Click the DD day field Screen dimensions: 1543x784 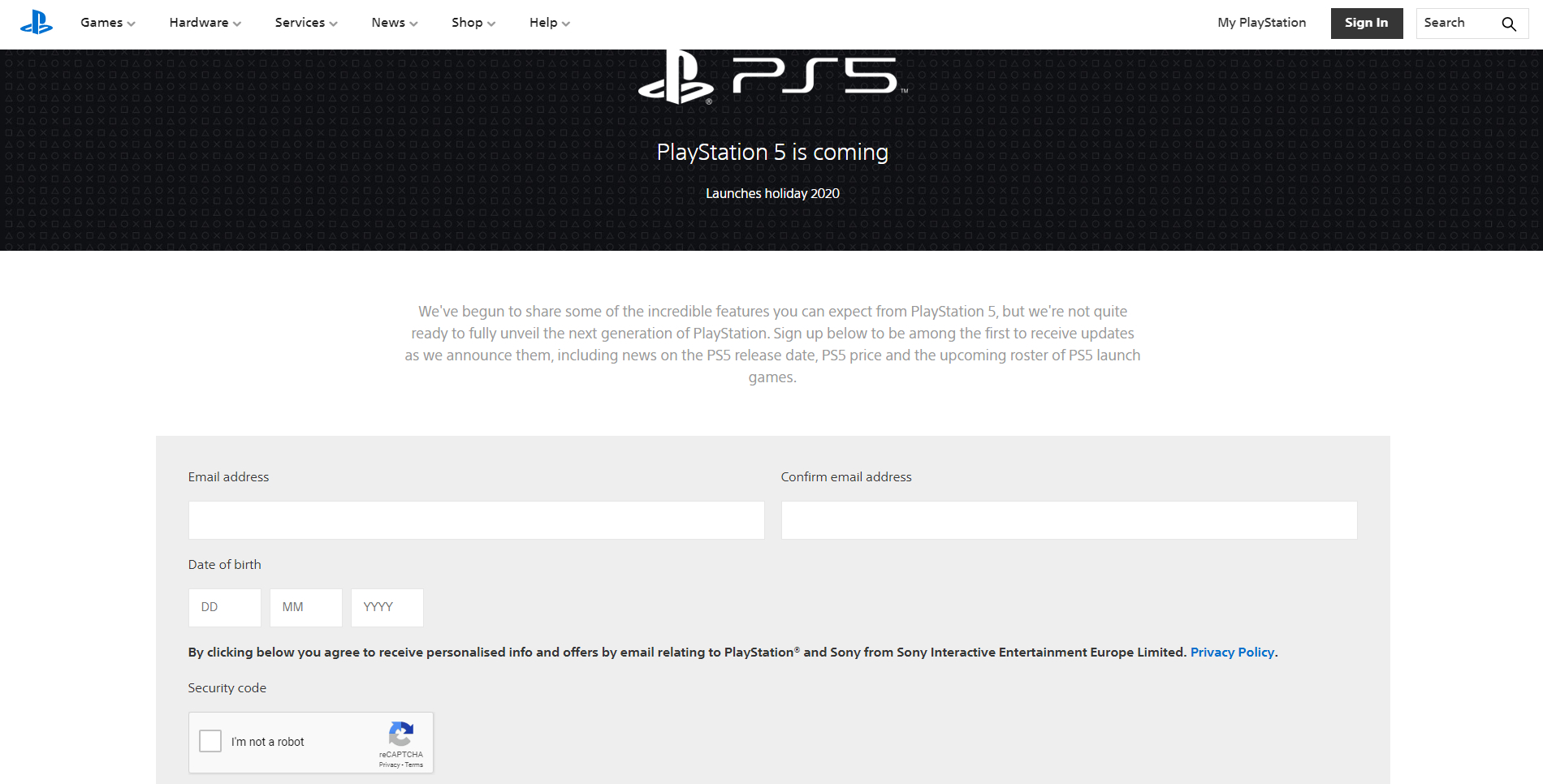coord(225,607)
